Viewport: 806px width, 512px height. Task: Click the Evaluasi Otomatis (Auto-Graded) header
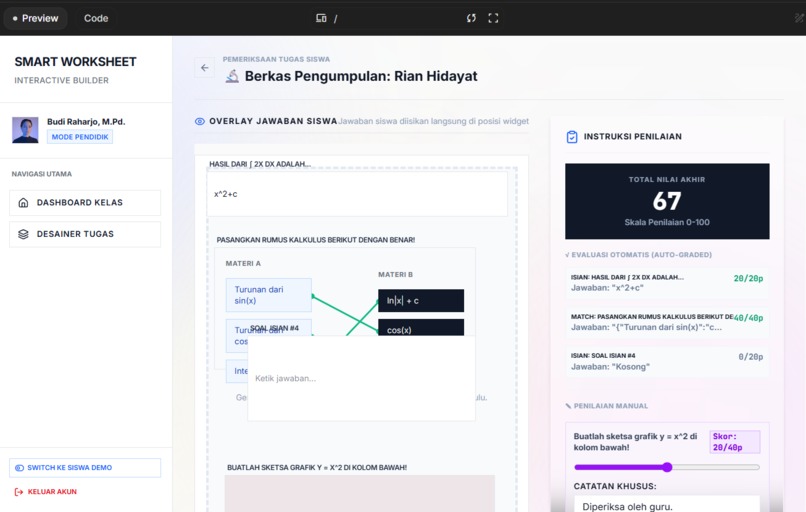pos(638,254)
